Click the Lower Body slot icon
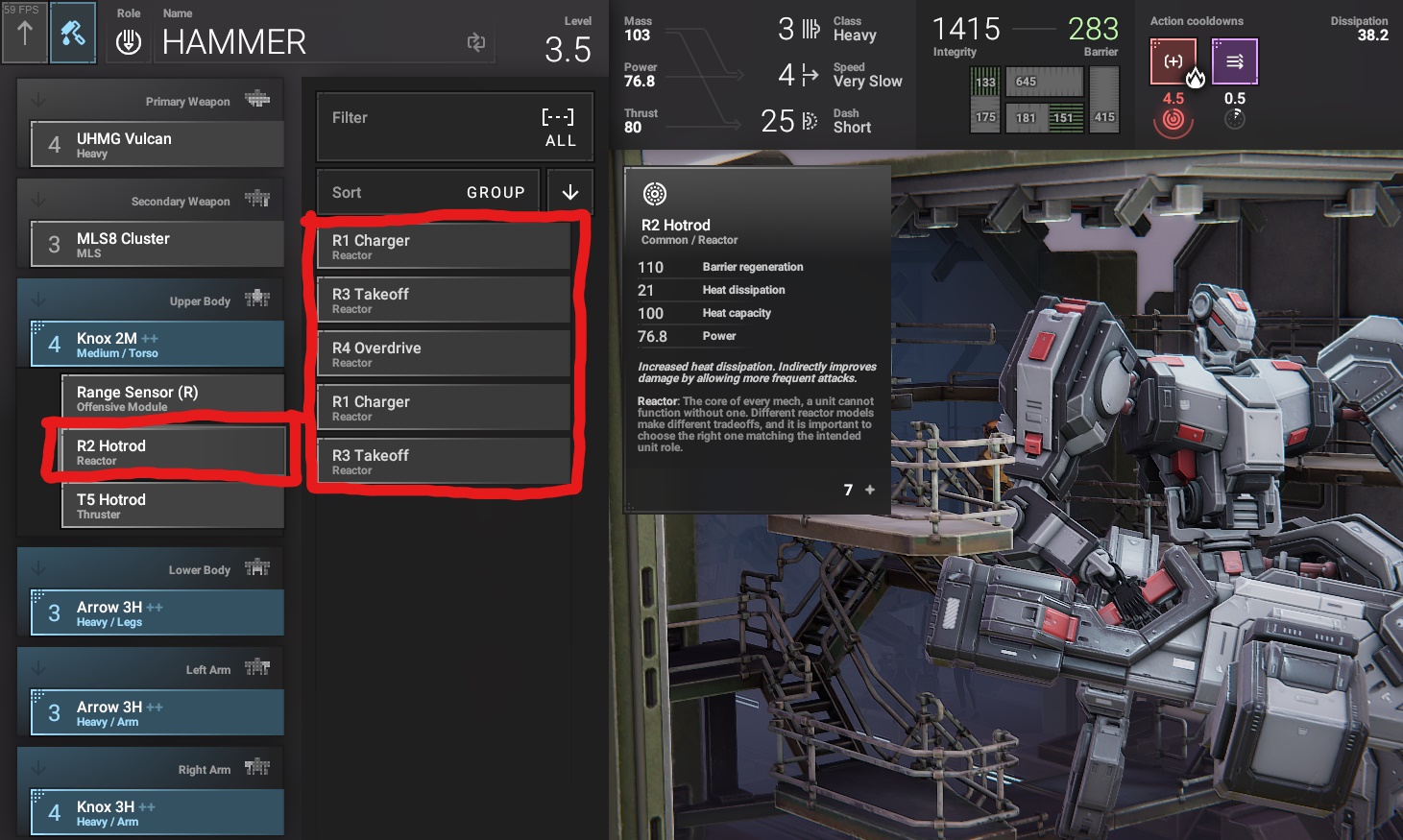Screen dimensions: 1403x840 [257, 567]
